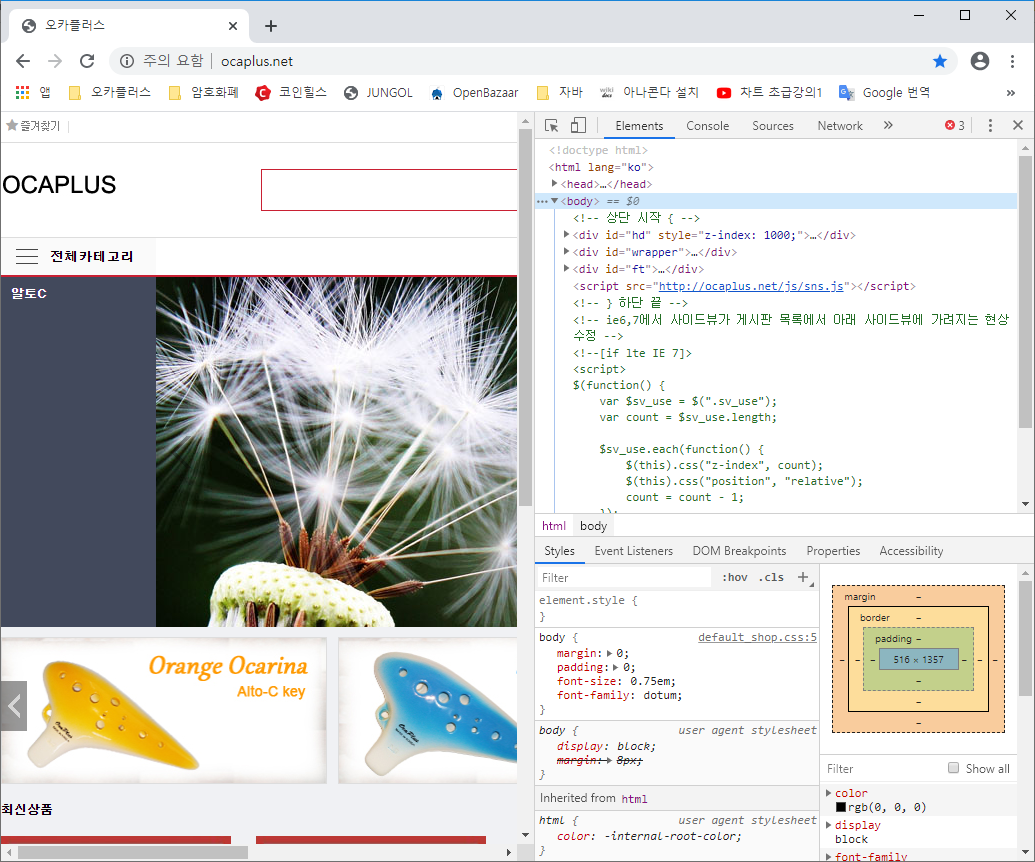Open the 오카플러스 bookmark folder
1035x862 pixels.
[x=110, y=92]
